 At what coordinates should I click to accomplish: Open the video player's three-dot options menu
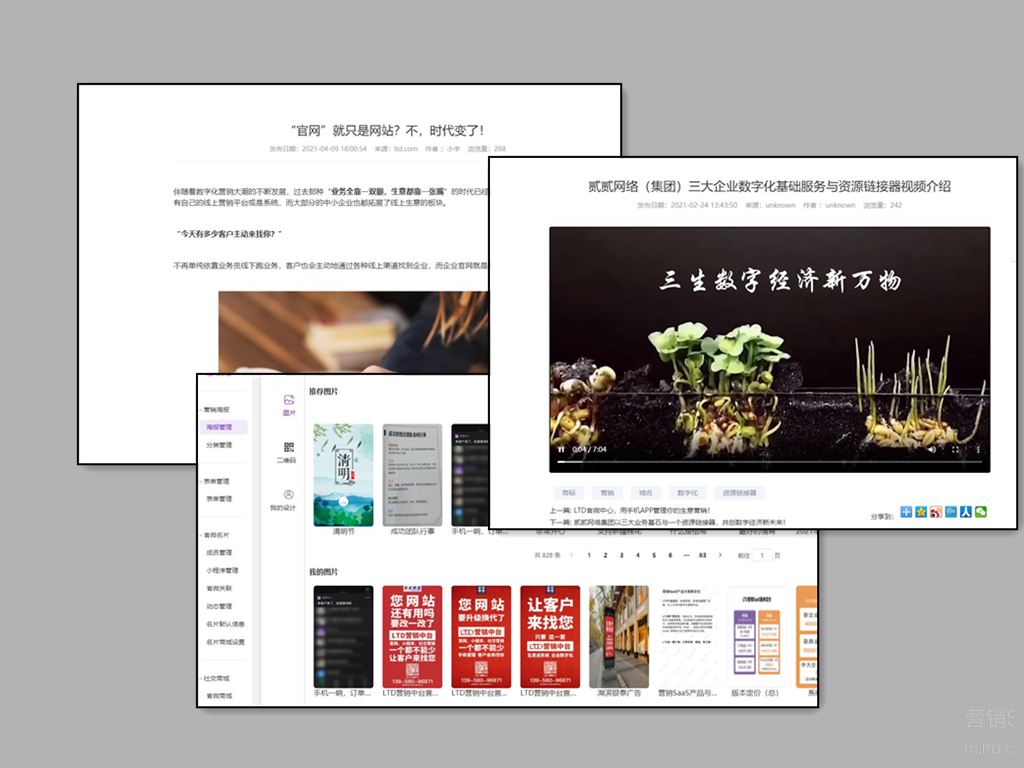pos(978,450)
